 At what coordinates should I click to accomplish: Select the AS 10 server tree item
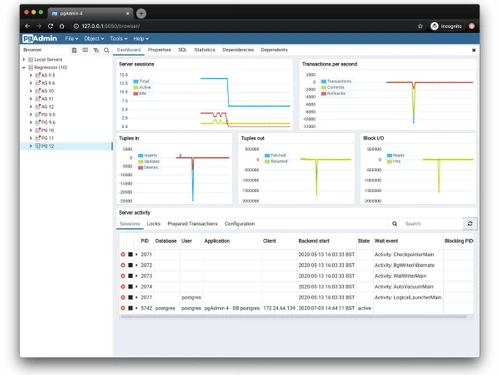pyautogui.click(x=48, y=91)
